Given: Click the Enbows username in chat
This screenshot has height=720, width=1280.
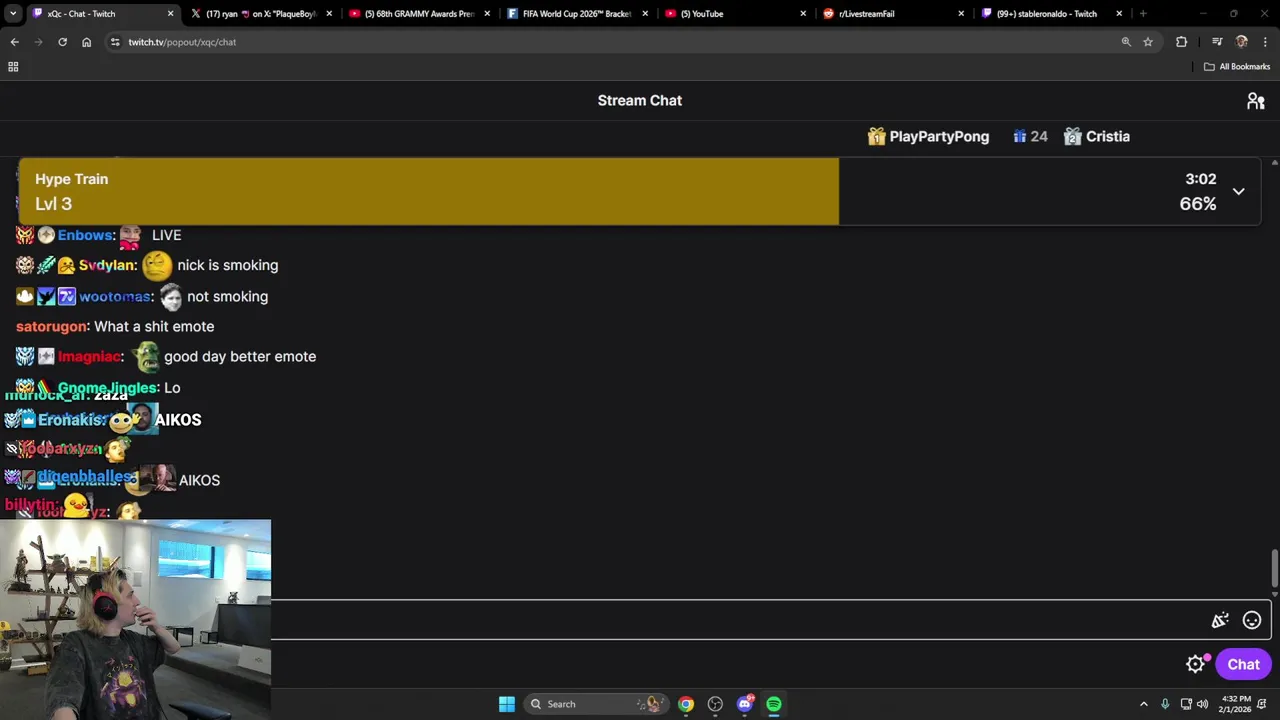Looking at the screenshot, I should [85, 235].
